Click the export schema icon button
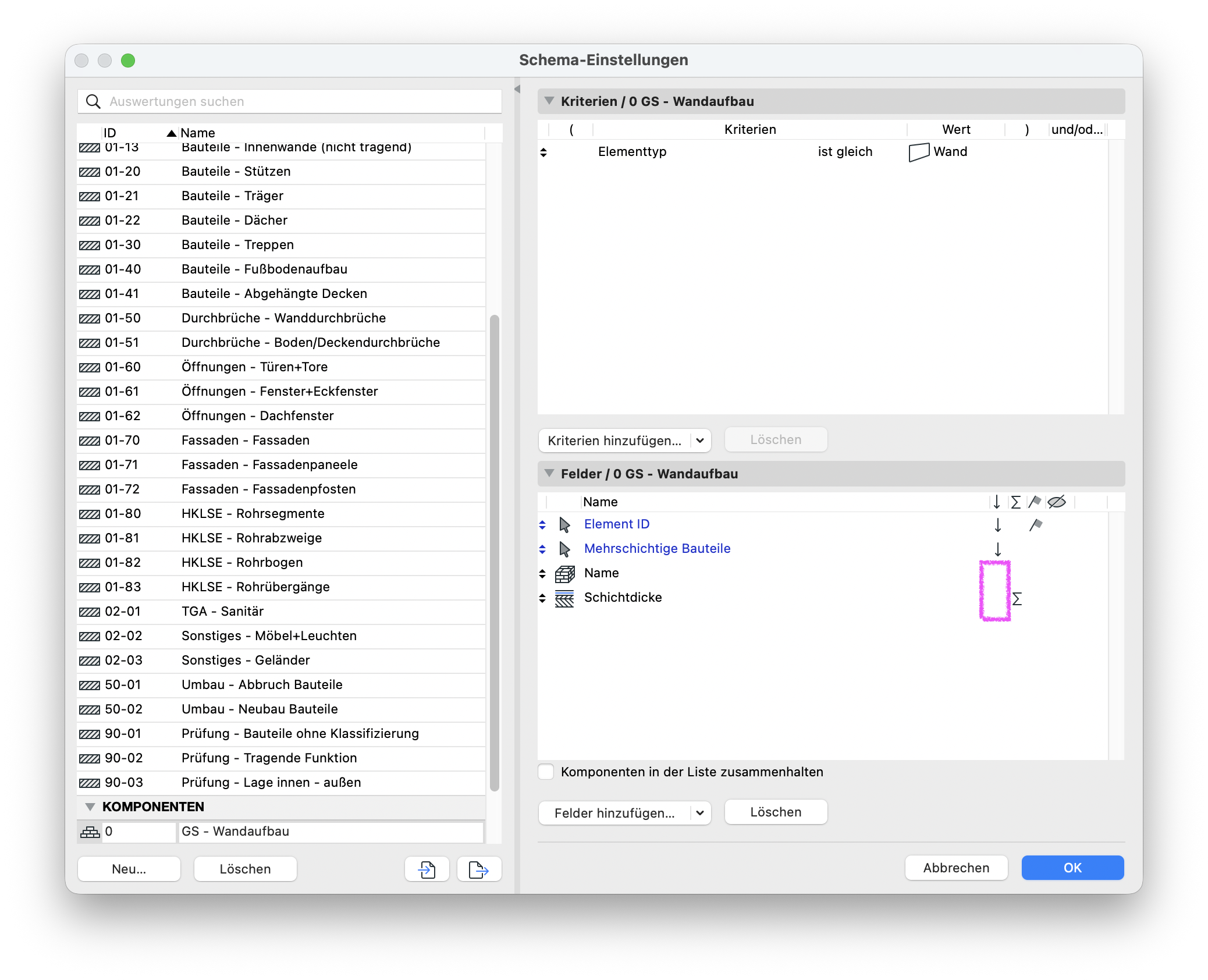The image size is (1208, 980). point(479,869)
